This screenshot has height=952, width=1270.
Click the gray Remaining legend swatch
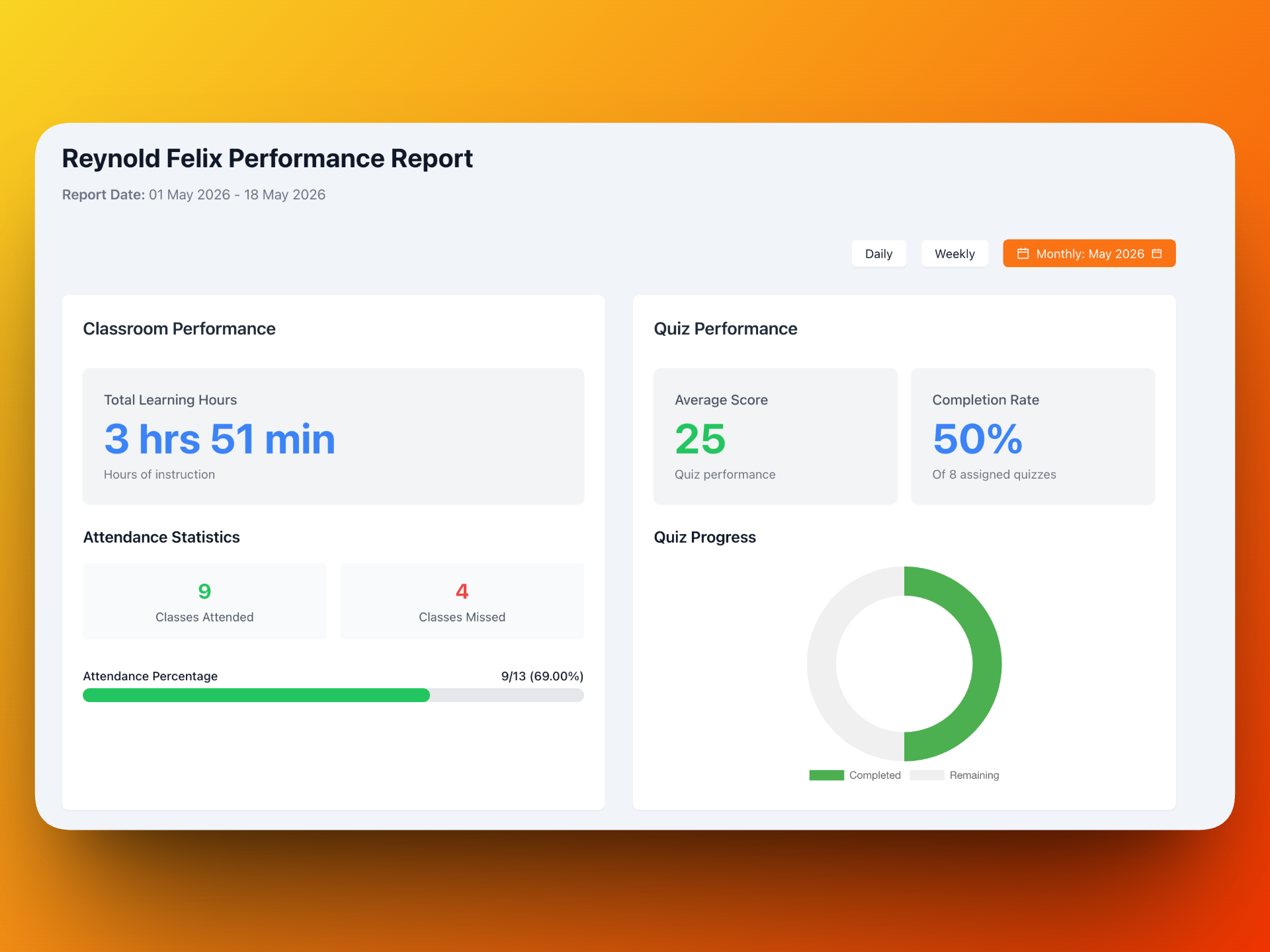point(927,775)
